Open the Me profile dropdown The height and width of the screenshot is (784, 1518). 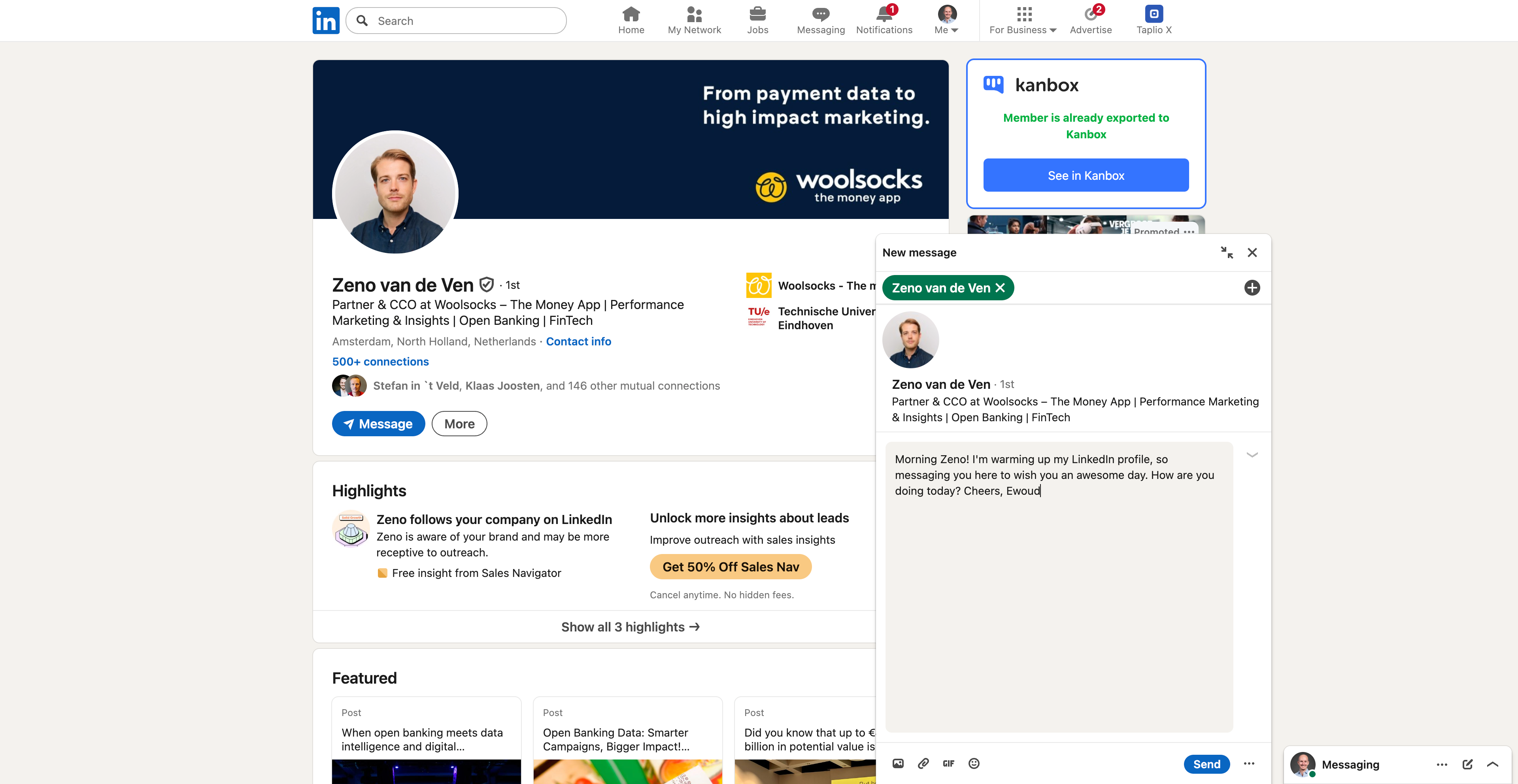click(947, 21)
